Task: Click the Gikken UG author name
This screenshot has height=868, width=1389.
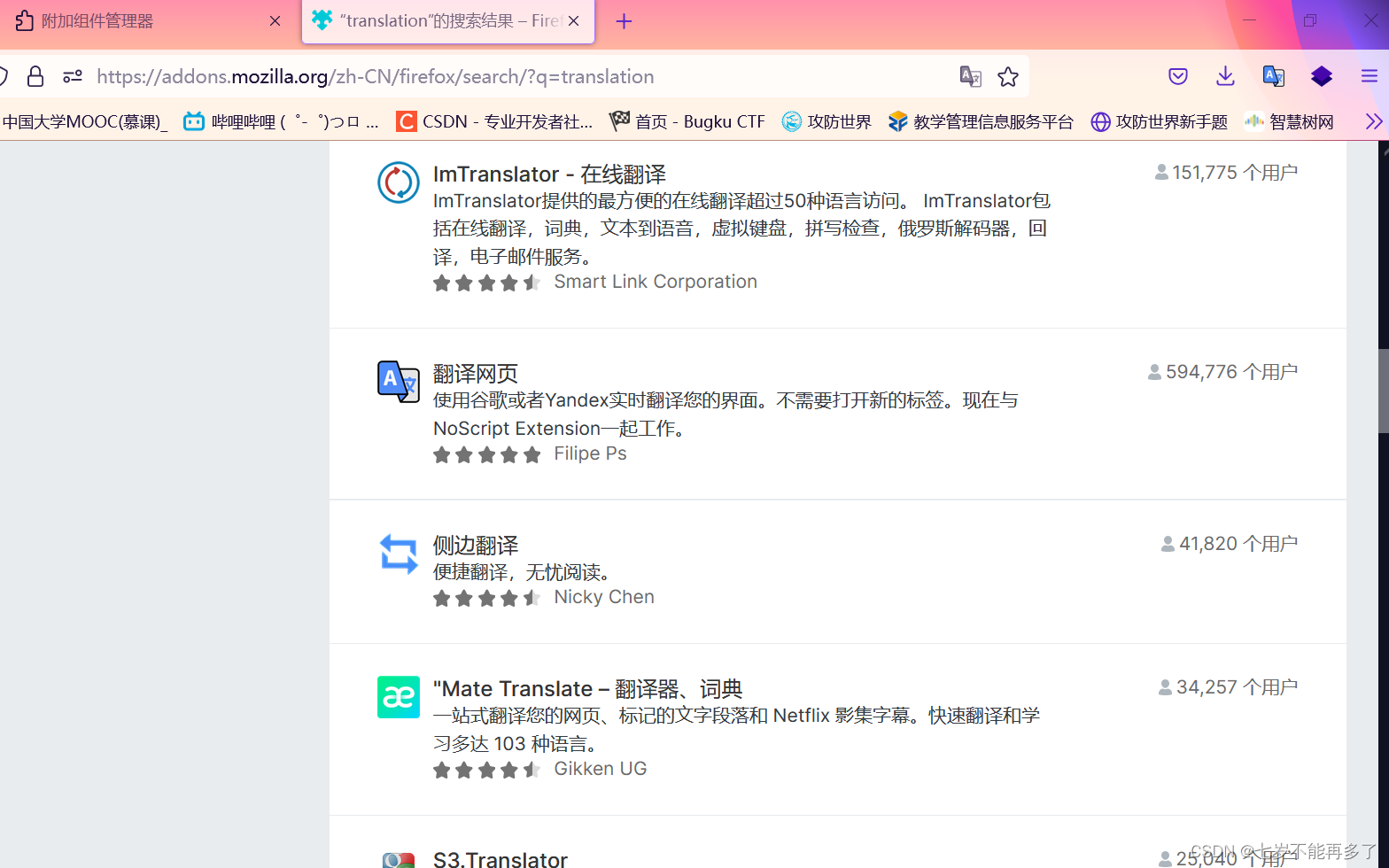Action: (601, 769)
